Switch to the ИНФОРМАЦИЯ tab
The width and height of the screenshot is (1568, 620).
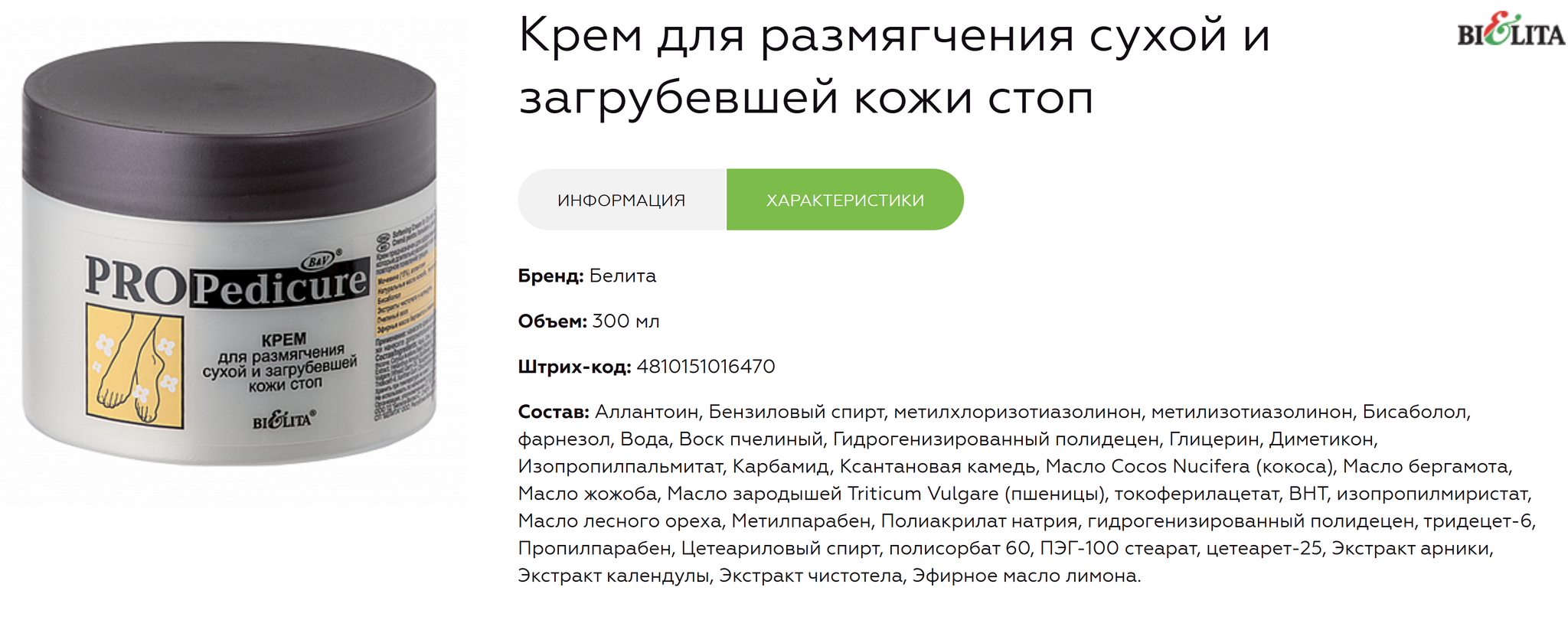[621, 201]
